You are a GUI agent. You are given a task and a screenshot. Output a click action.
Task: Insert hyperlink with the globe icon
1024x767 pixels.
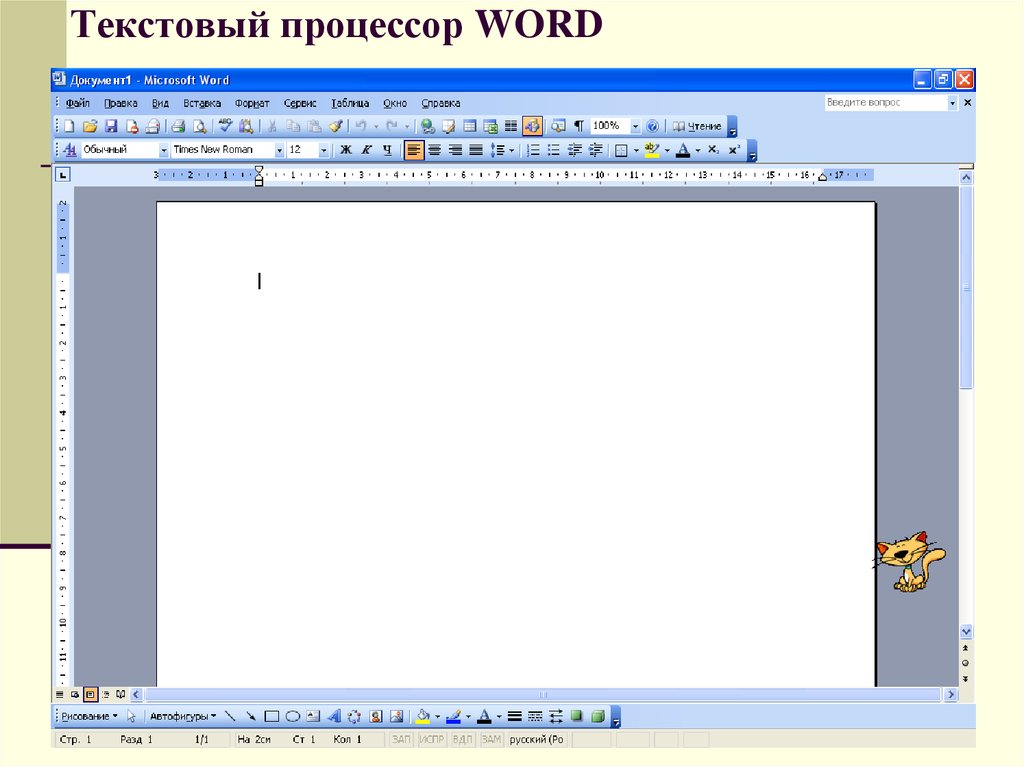428,126
